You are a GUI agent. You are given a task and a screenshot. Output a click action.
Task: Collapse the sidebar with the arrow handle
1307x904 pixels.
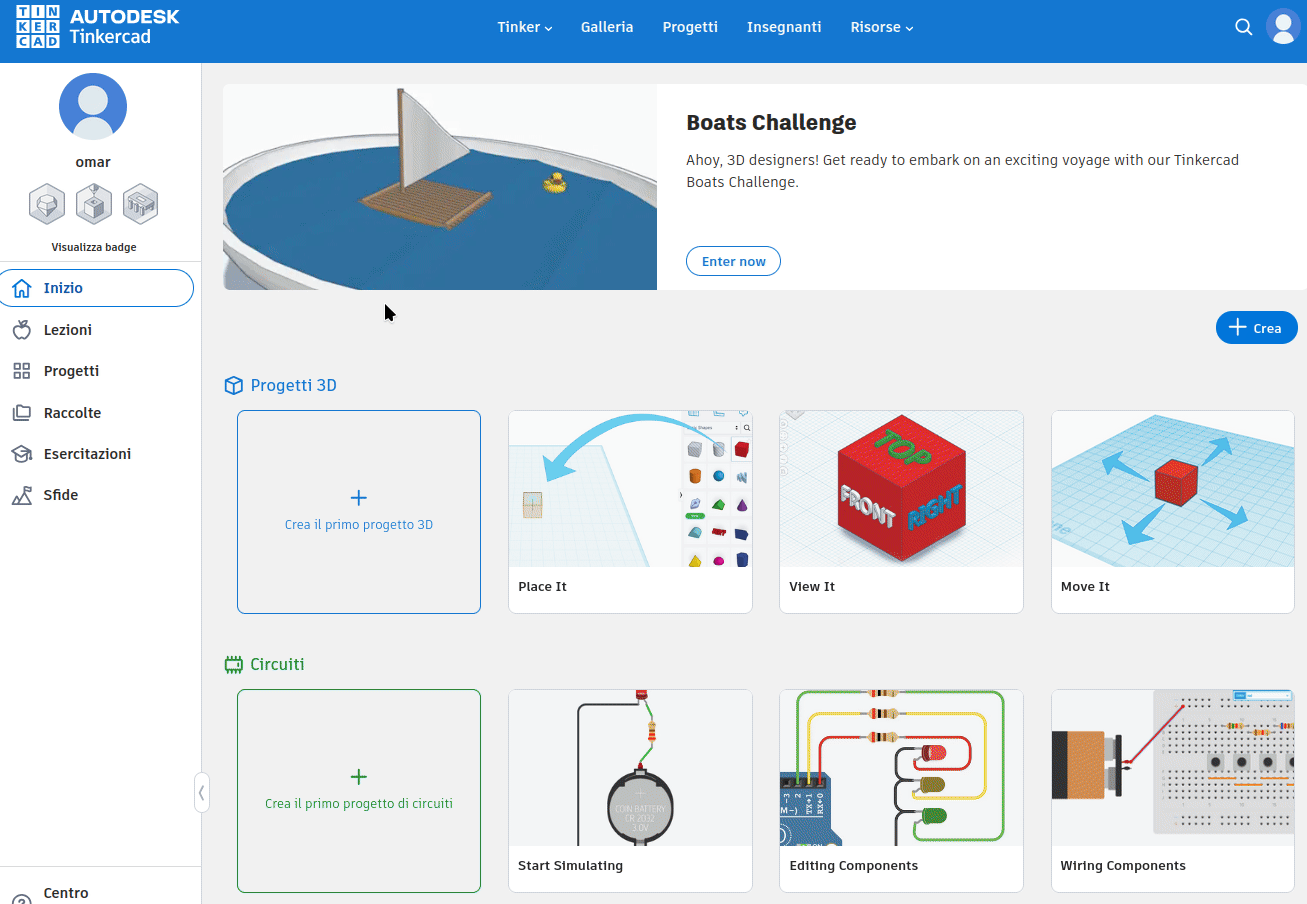click(x=202, y=793)
